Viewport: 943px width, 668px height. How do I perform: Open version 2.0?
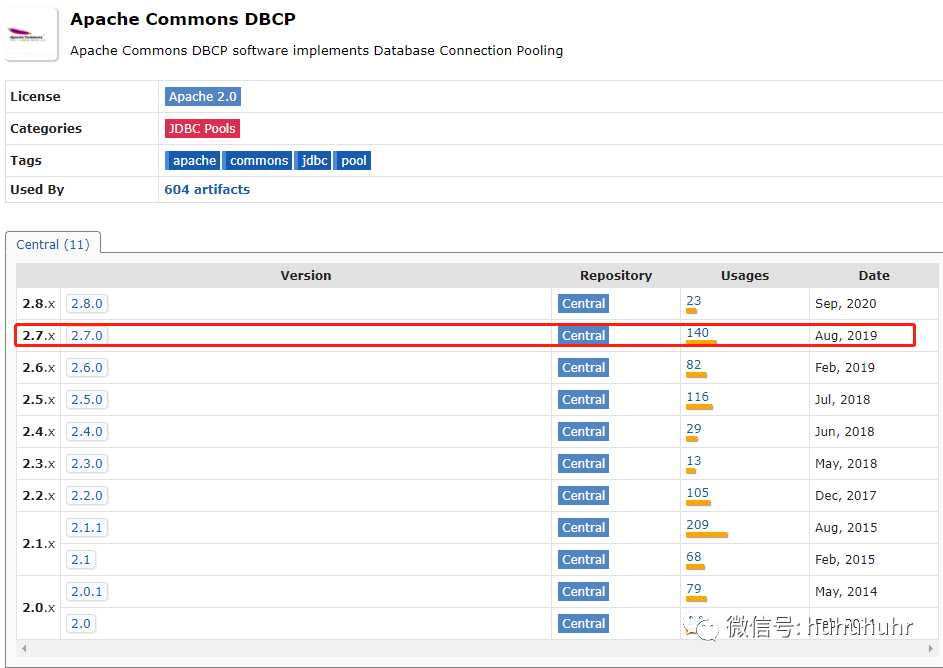81,624
